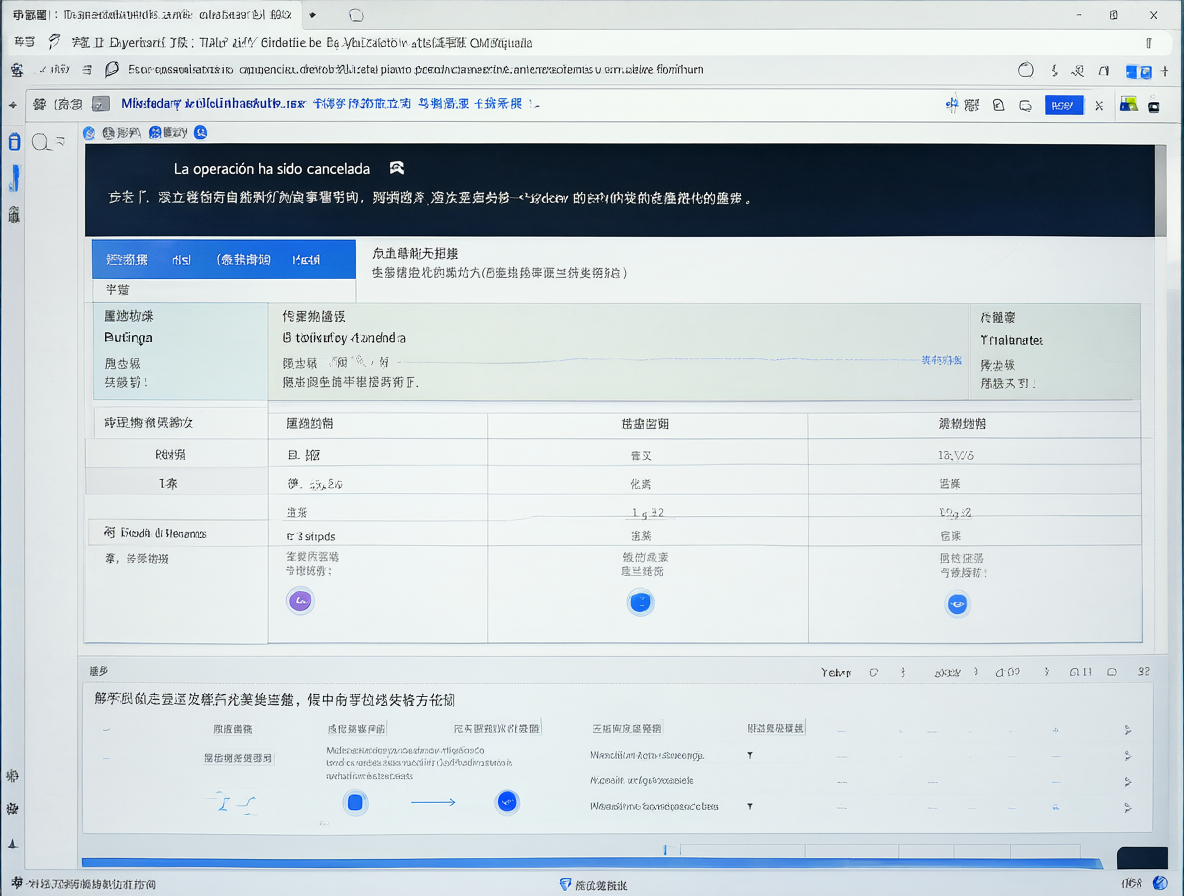Follow the small blue link in the info card
Viewport: 1184px width, 896px height.
(x=942, y=360)
